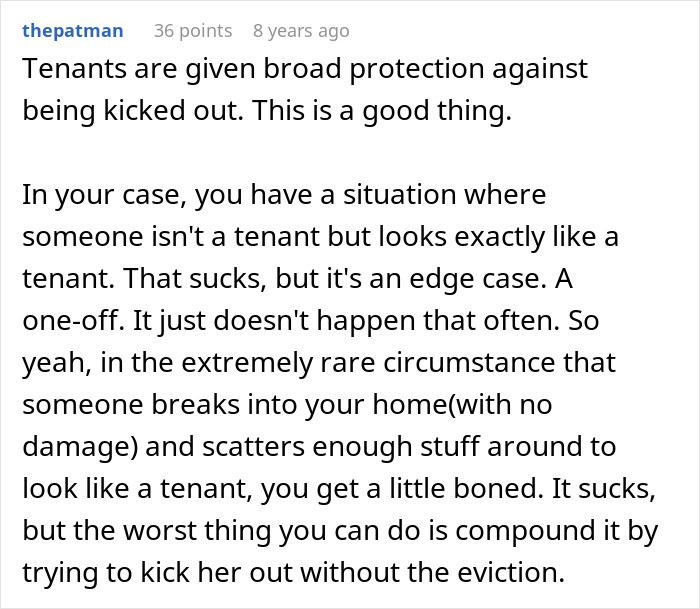Click the word 'one-off' in the comment
Viewport: 700px width, 609px height.
[71, 321]
